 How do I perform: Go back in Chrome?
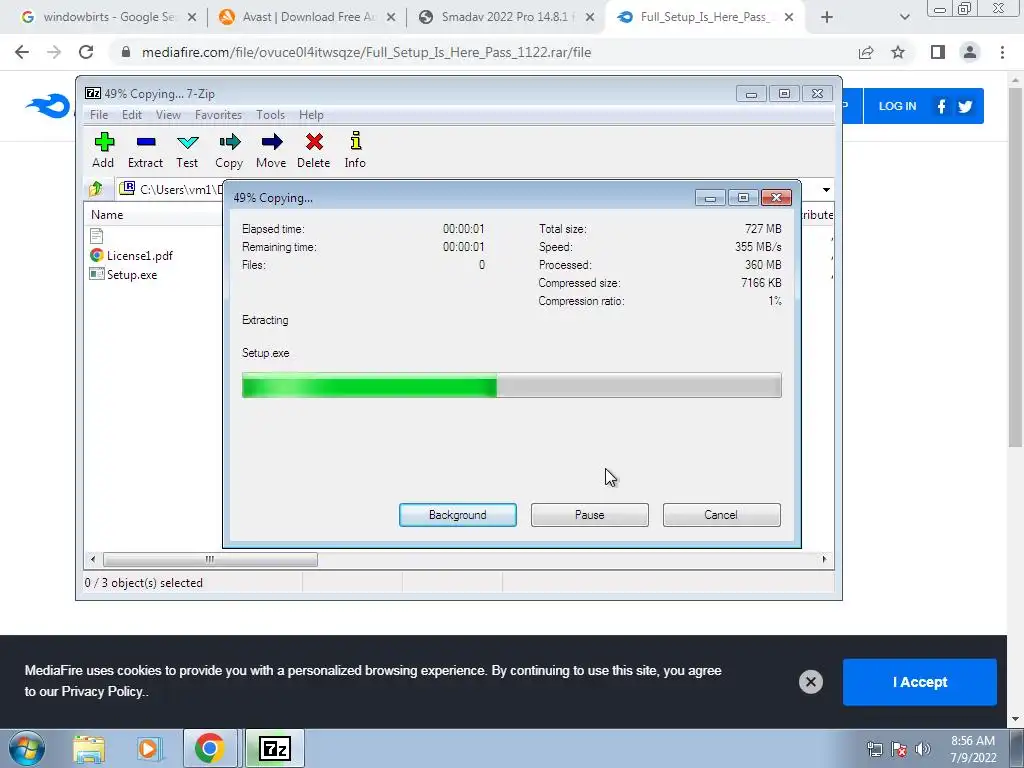tap(22, 52)
